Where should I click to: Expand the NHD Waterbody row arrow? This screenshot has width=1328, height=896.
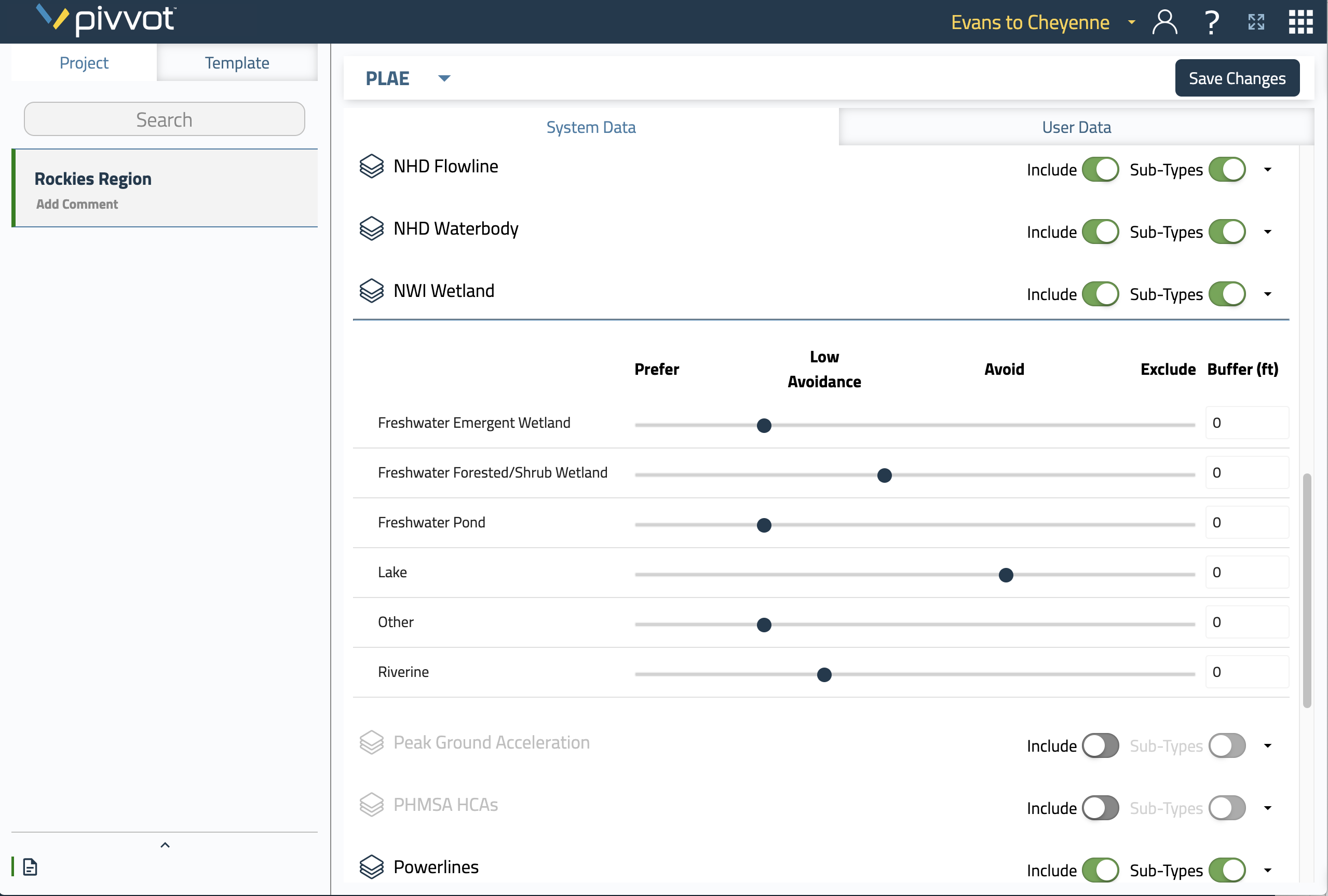click(1267, 232)
